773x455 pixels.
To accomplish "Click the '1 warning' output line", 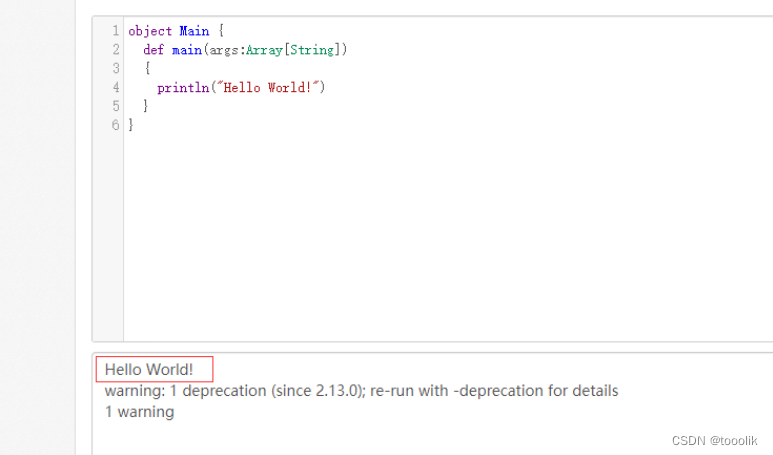I will pos(140,412).
